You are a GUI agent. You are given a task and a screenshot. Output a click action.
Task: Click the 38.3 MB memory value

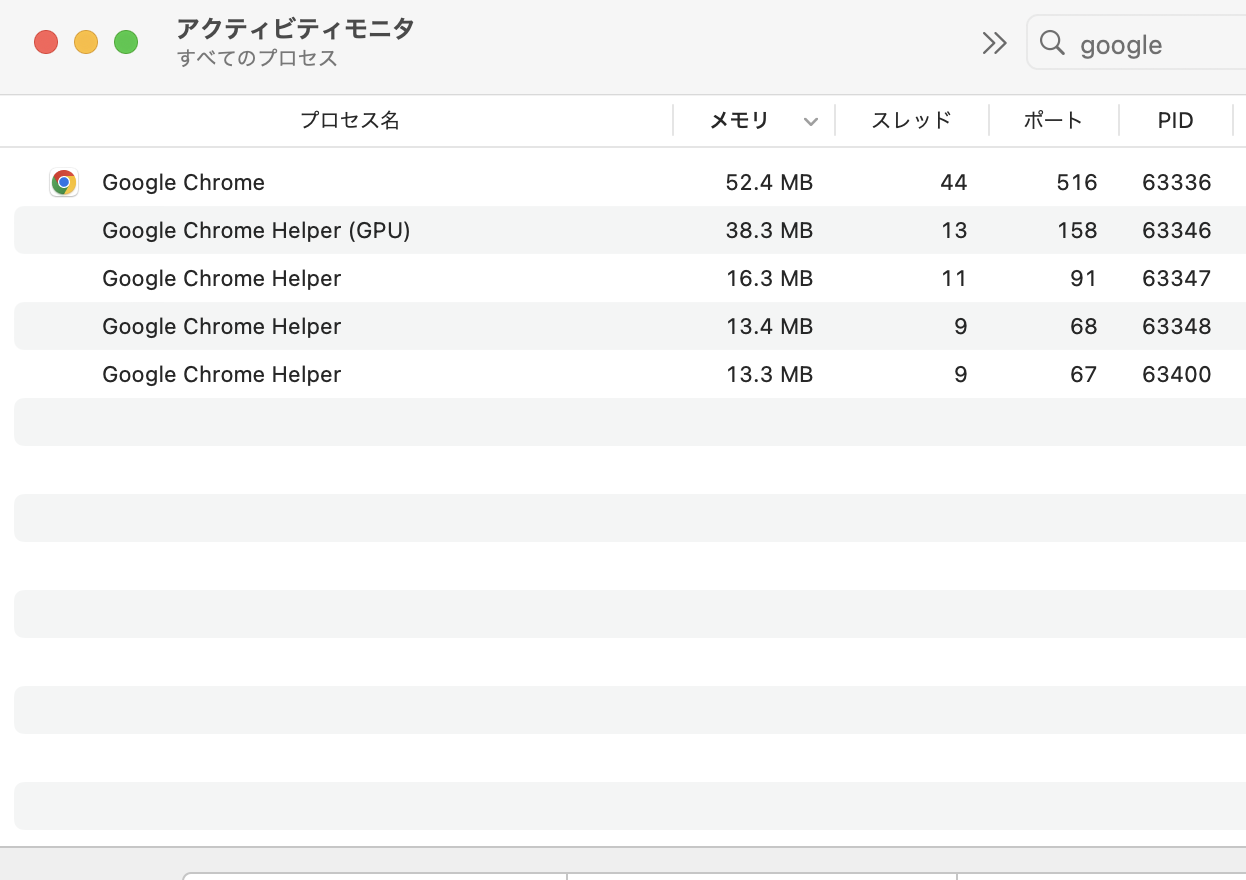769,230
